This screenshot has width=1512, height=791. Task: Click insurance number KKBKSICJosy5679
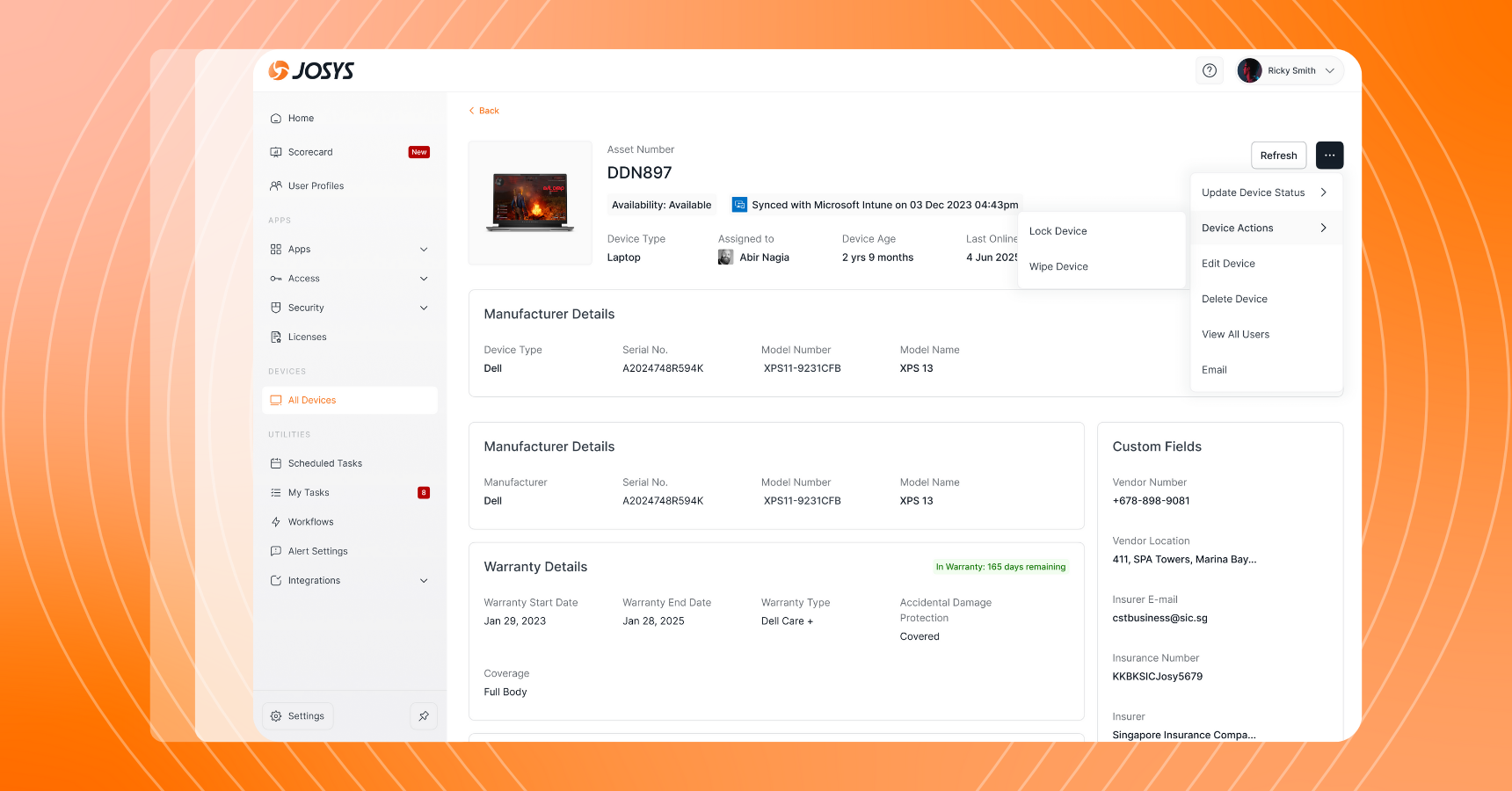tap(1157, 677)
